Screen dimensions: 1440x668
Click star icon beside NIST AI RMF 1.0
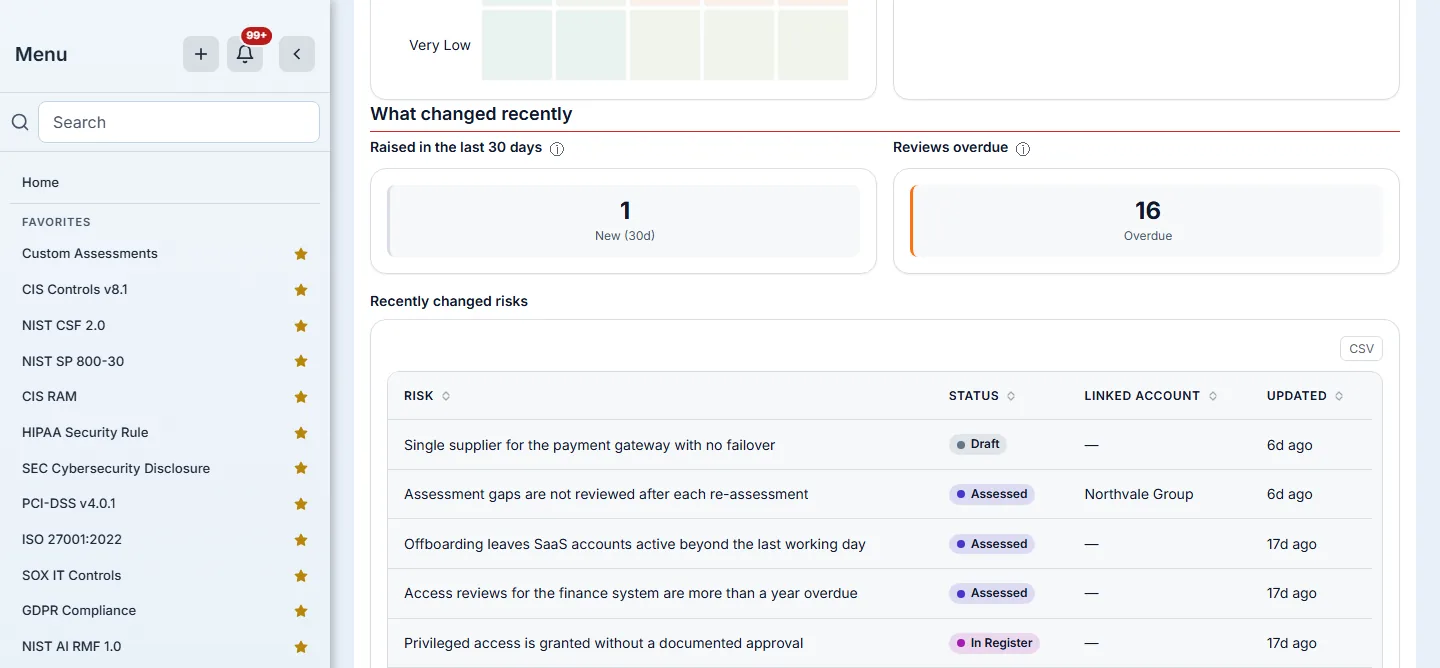(x=301, y=647)
